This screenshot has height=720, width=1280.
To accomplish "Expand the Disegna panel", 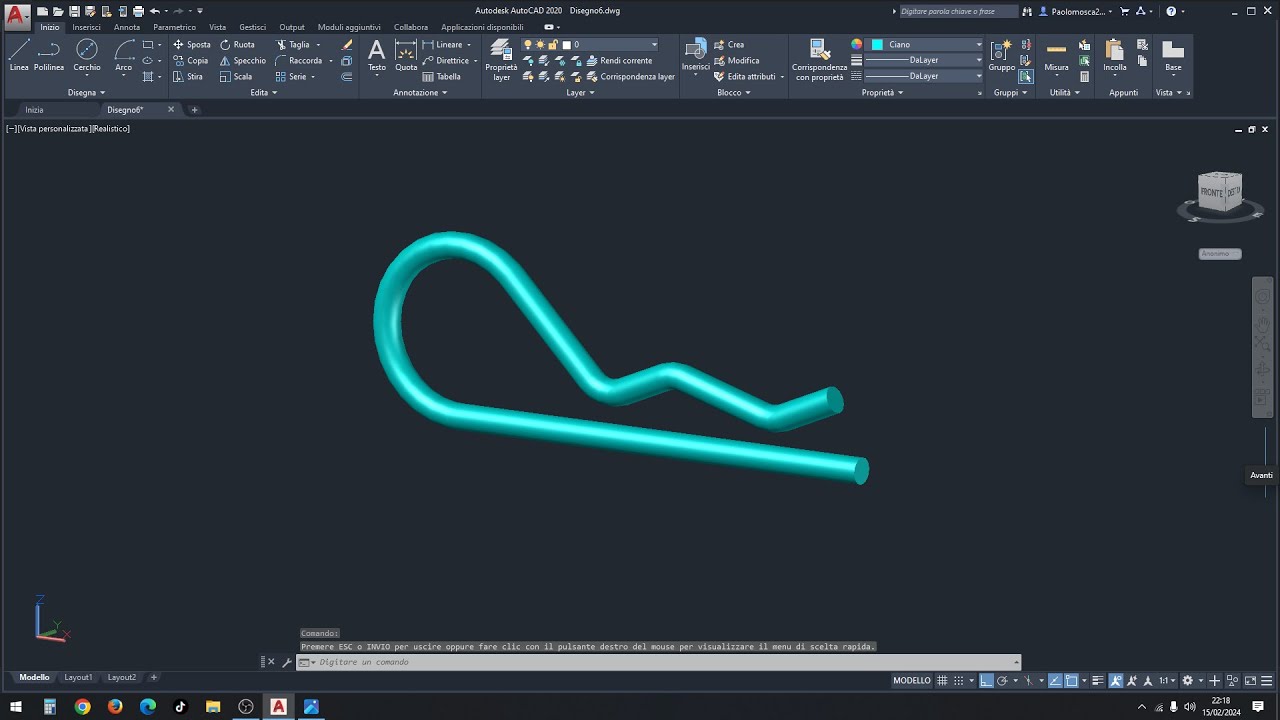I will [x=86, y=92].
